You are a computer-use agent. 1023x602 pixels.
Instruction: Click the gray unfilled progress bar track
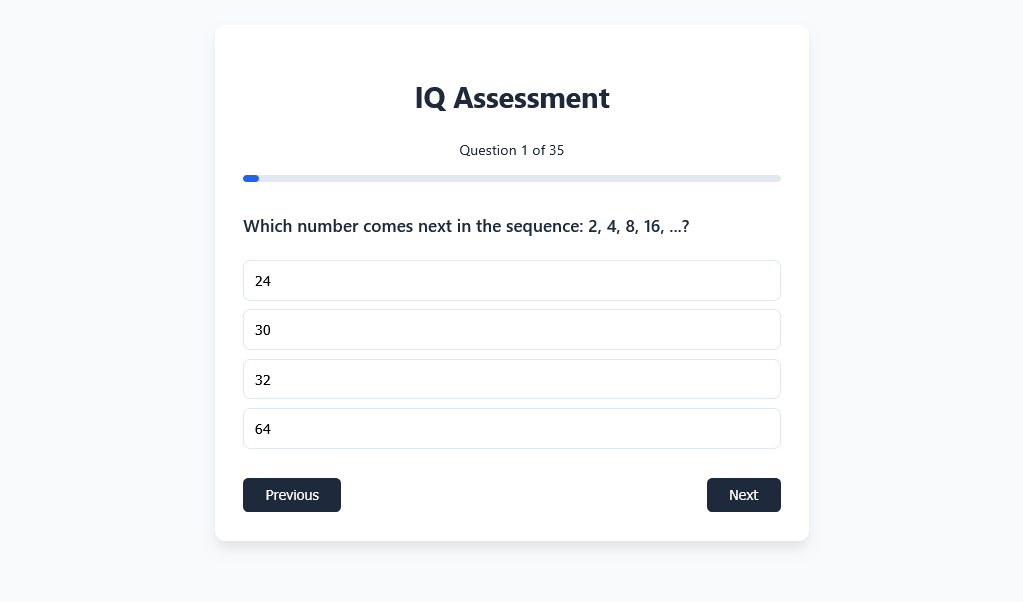520,178
